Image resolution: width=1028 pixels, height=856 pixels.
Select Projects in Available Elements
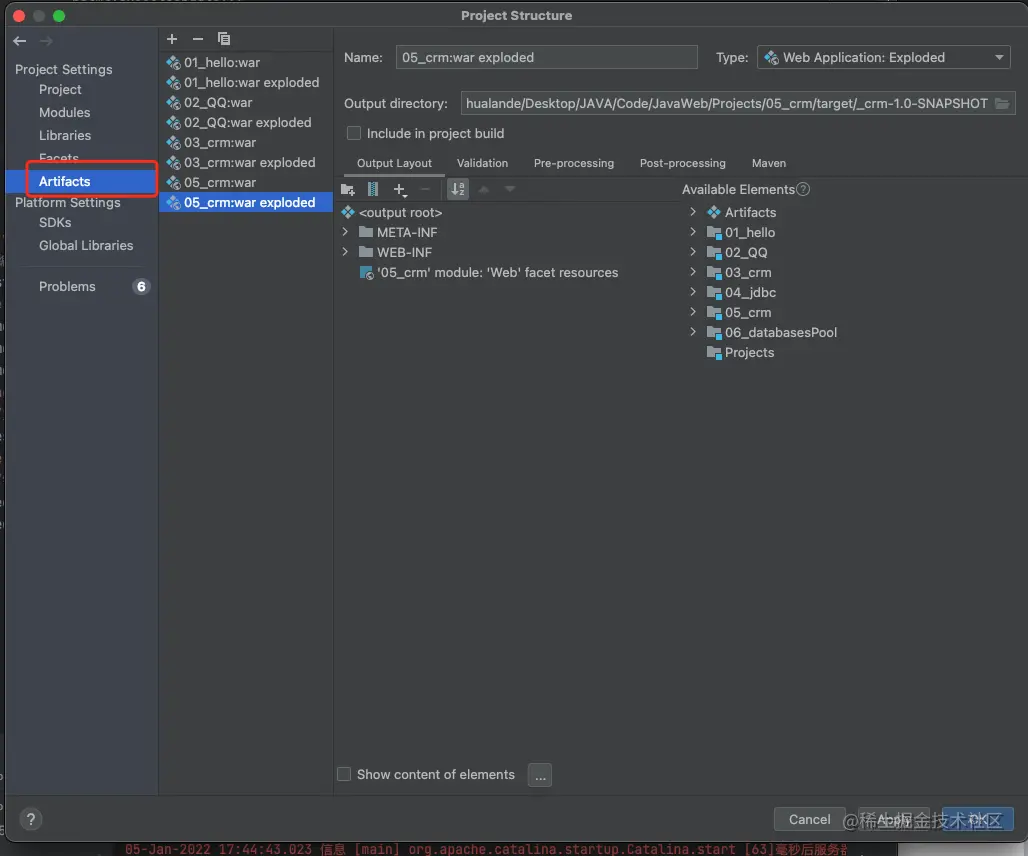[x=740, y=353]
